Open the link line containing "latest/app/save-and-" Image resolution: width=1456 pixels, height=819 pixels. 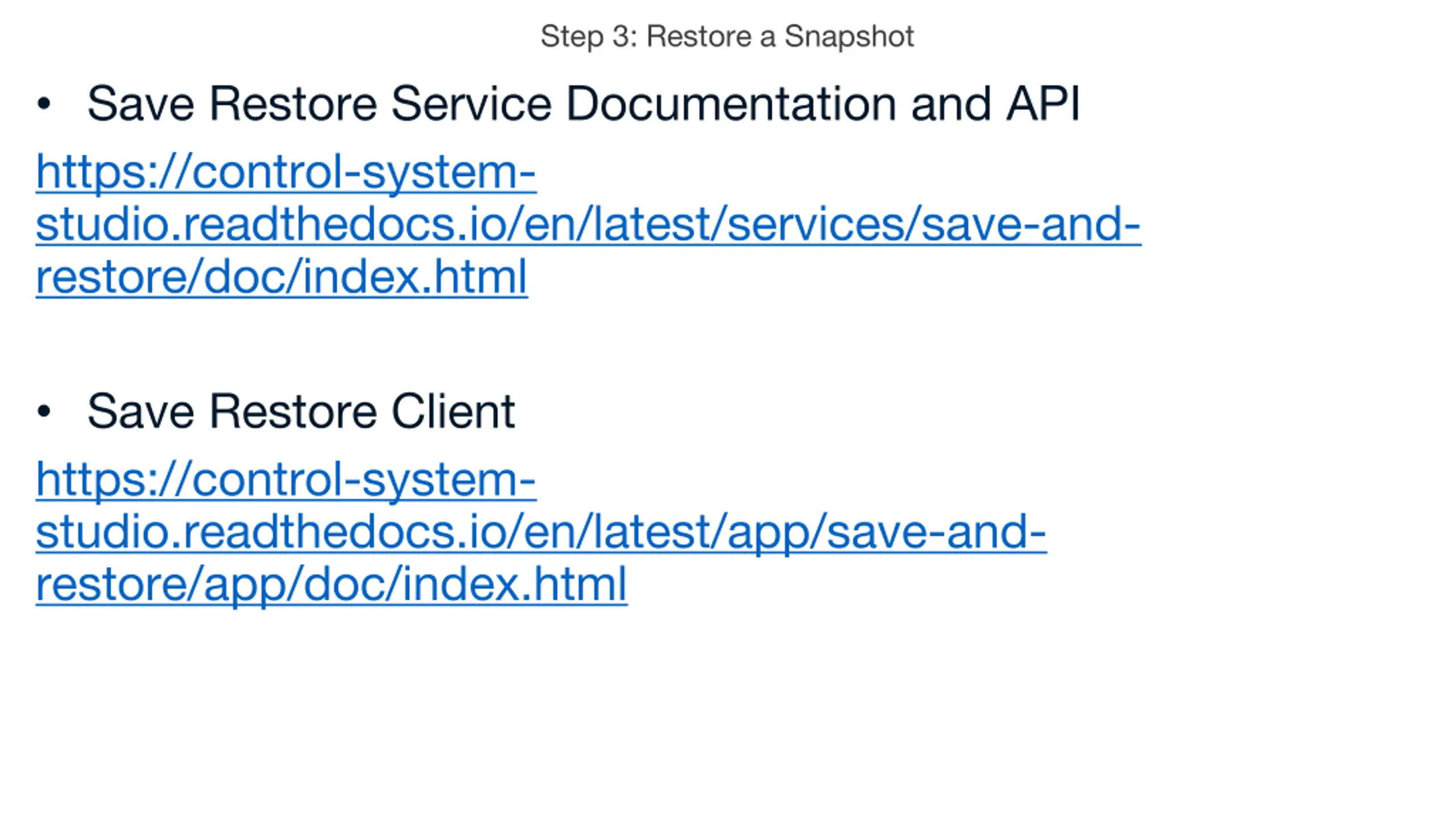click(541, 532)
